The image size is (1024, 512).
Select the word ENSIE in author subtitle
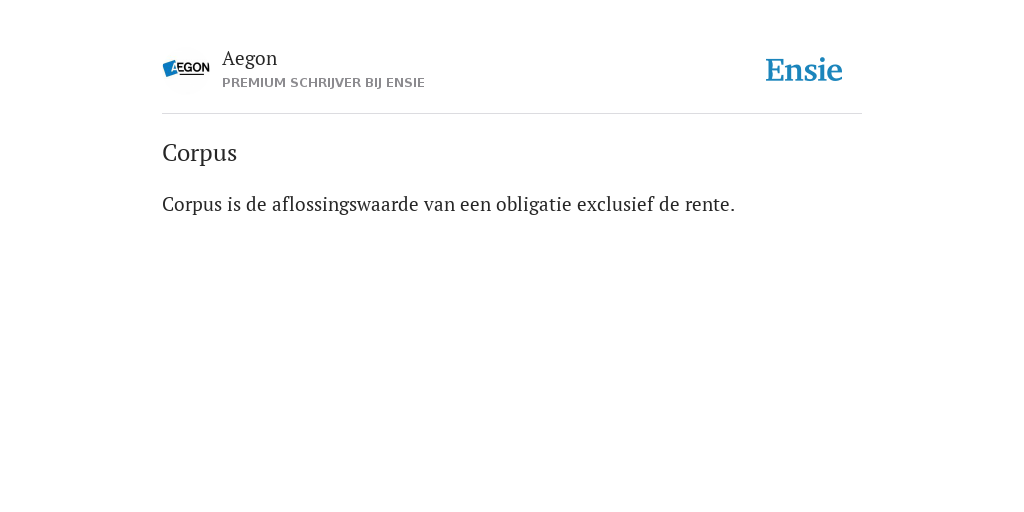tap(406, 83)
